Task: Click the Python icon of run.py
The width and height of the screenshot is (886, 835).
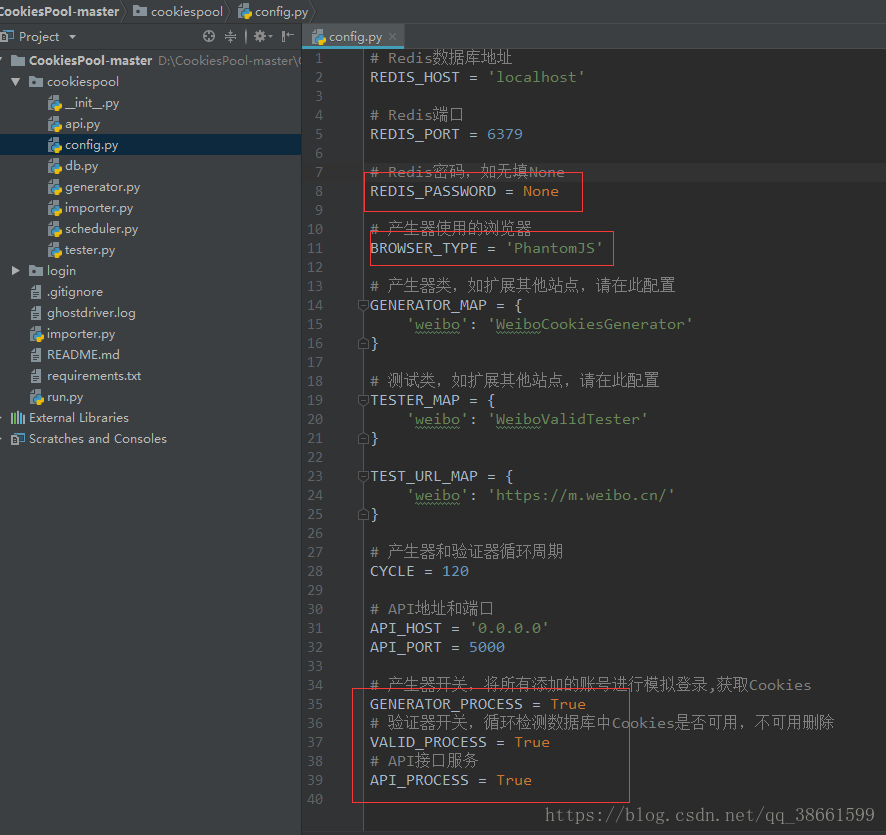Action: coord(37,397)
